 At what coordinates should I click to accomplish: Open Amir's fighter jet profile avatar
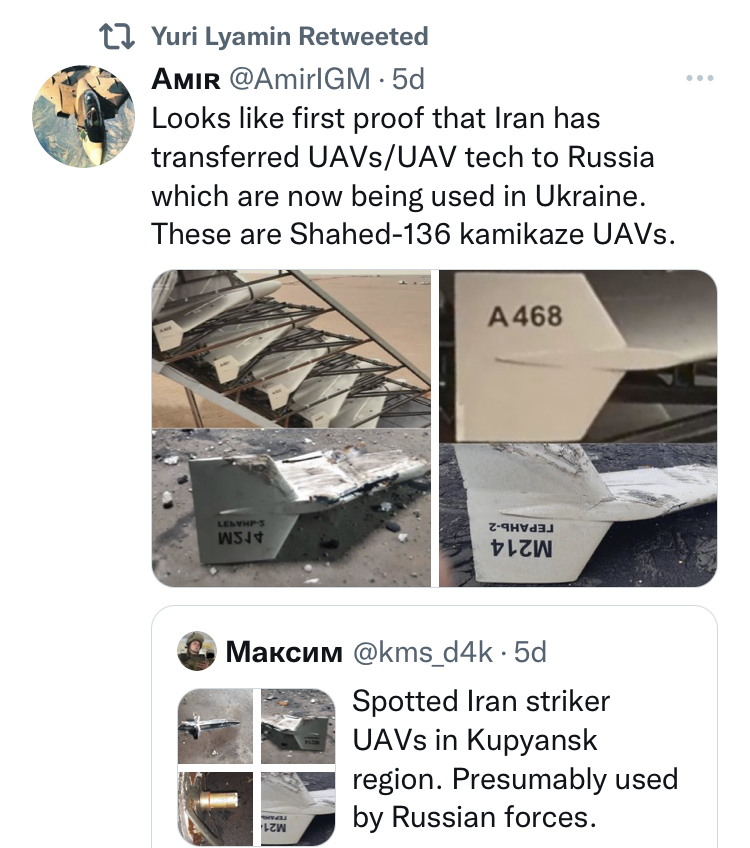[x=83, y=116]
